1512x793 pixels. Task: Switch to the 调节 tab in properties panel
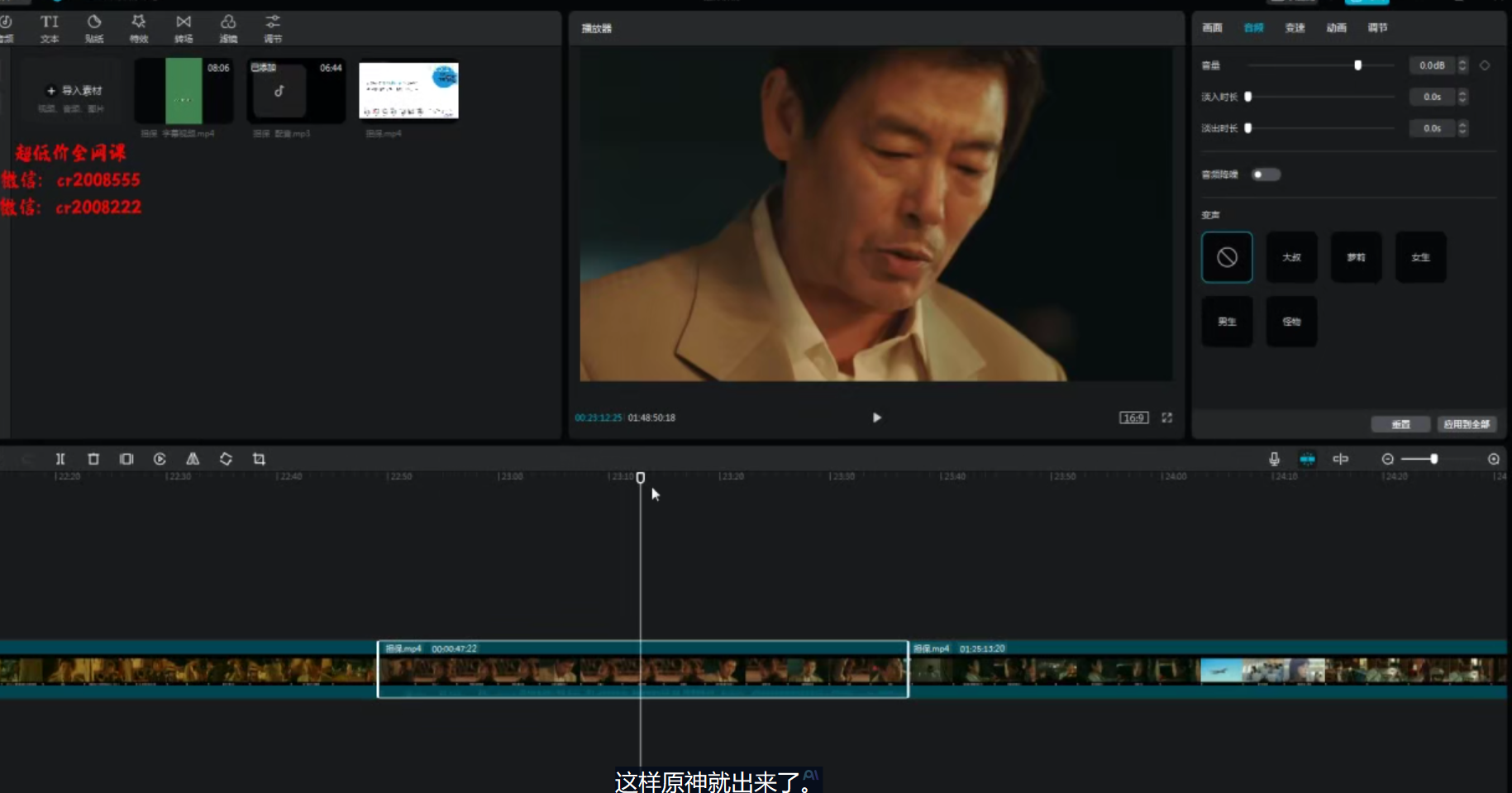pos(1378,27)
